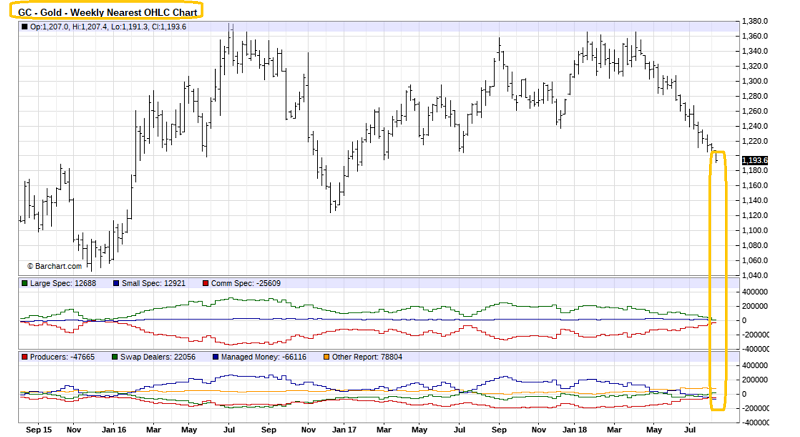Click the Barchart.com copyright text
The image size is (800, 437).
coord(55,266)
